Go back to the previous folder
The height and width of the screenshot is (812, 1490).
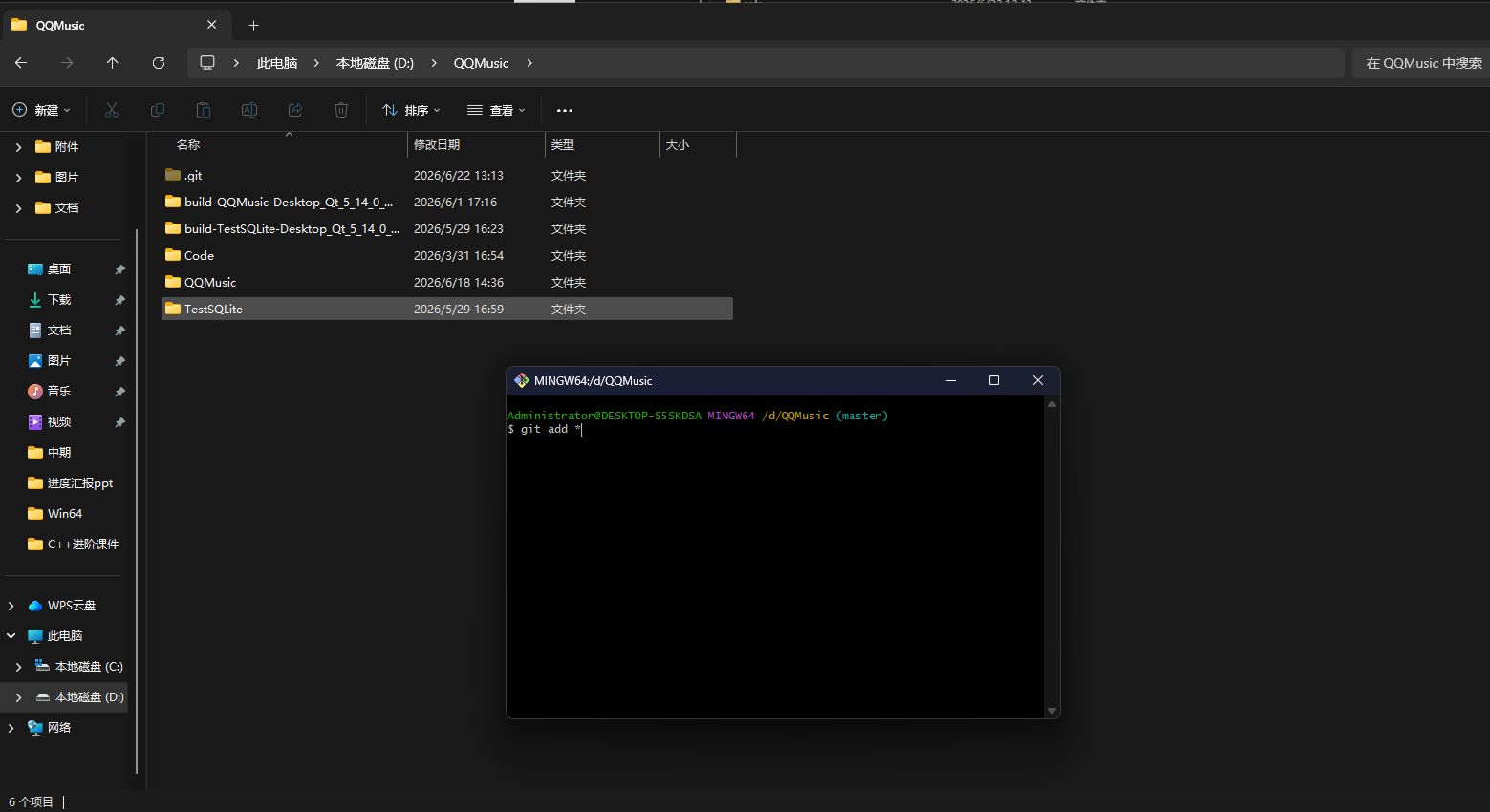[21, 63]
